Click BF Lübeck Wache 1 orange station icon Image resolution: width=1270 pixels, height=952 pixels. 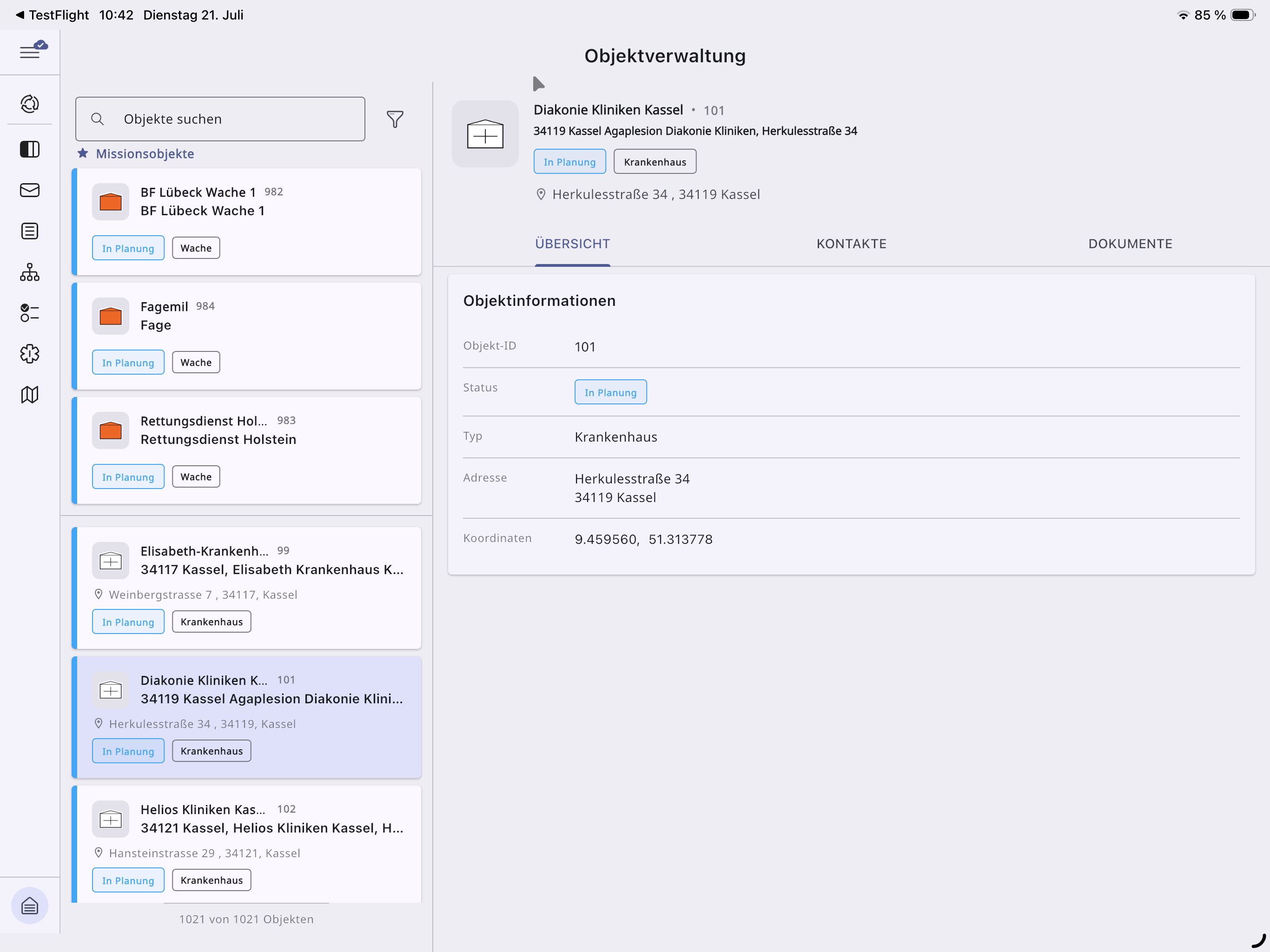[x=111, y=202]
